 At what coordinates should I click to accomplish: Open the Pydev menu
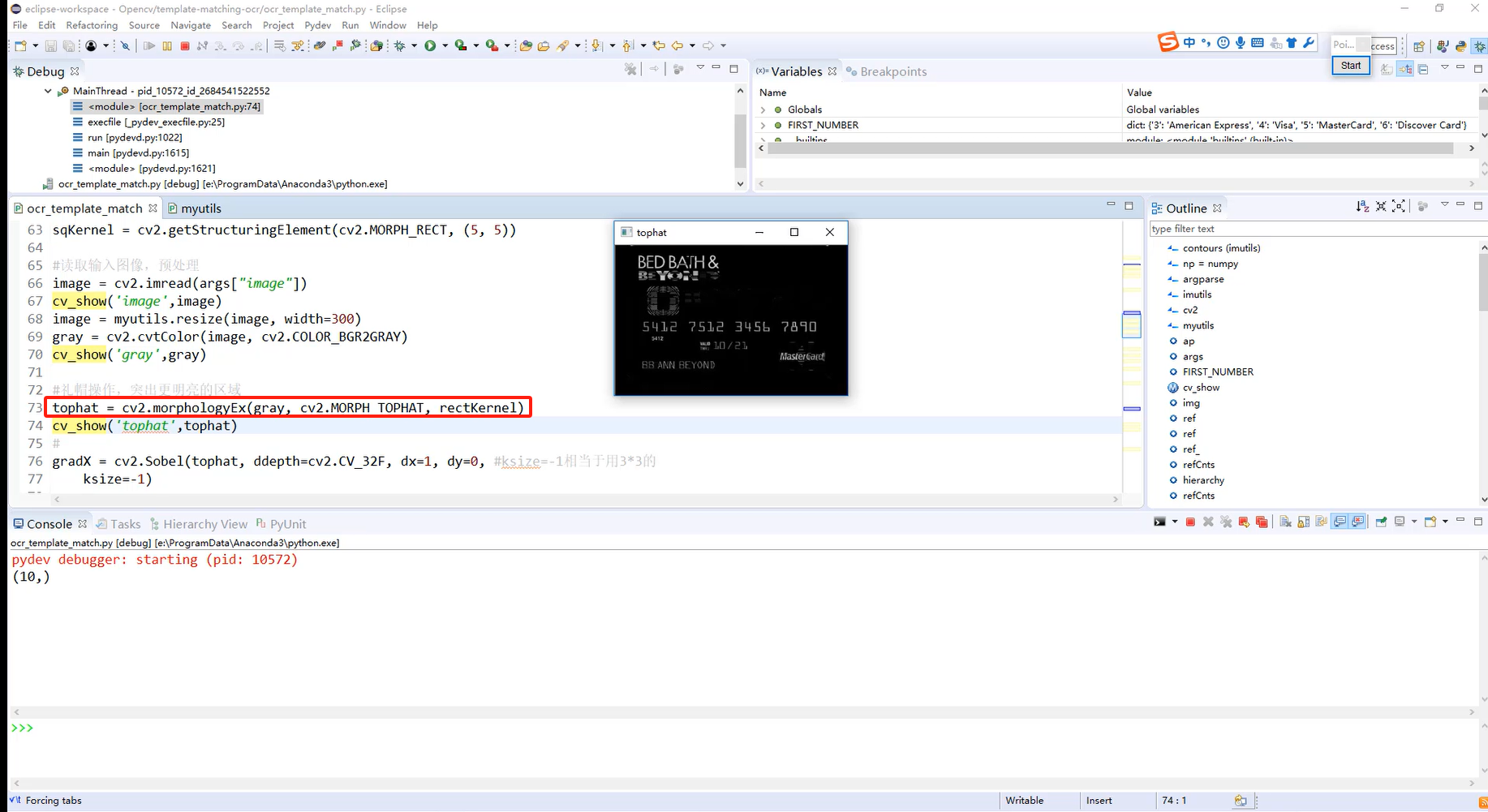coord(317,25)
